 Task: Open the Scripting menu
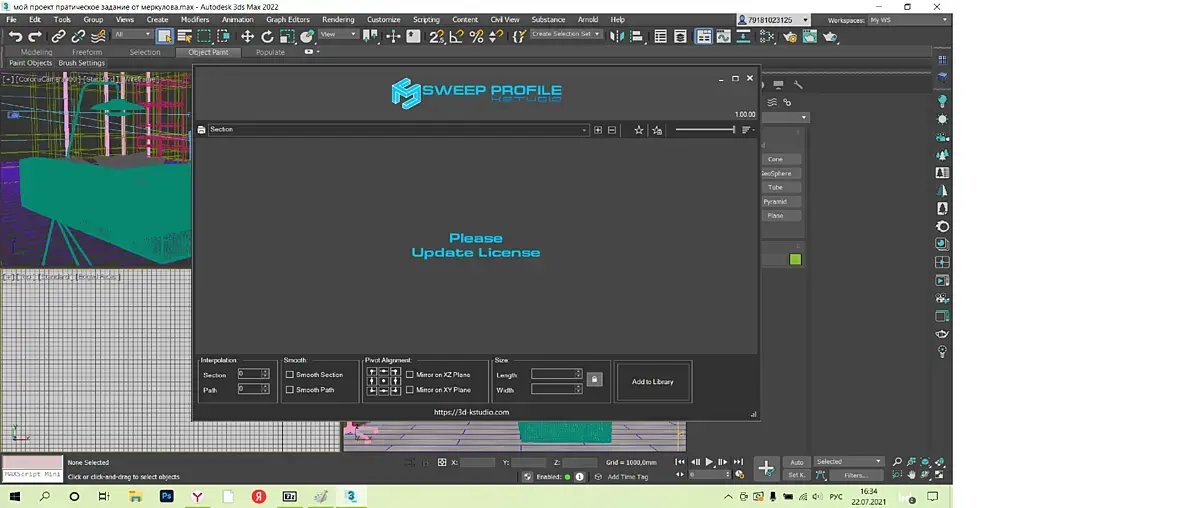427,20
